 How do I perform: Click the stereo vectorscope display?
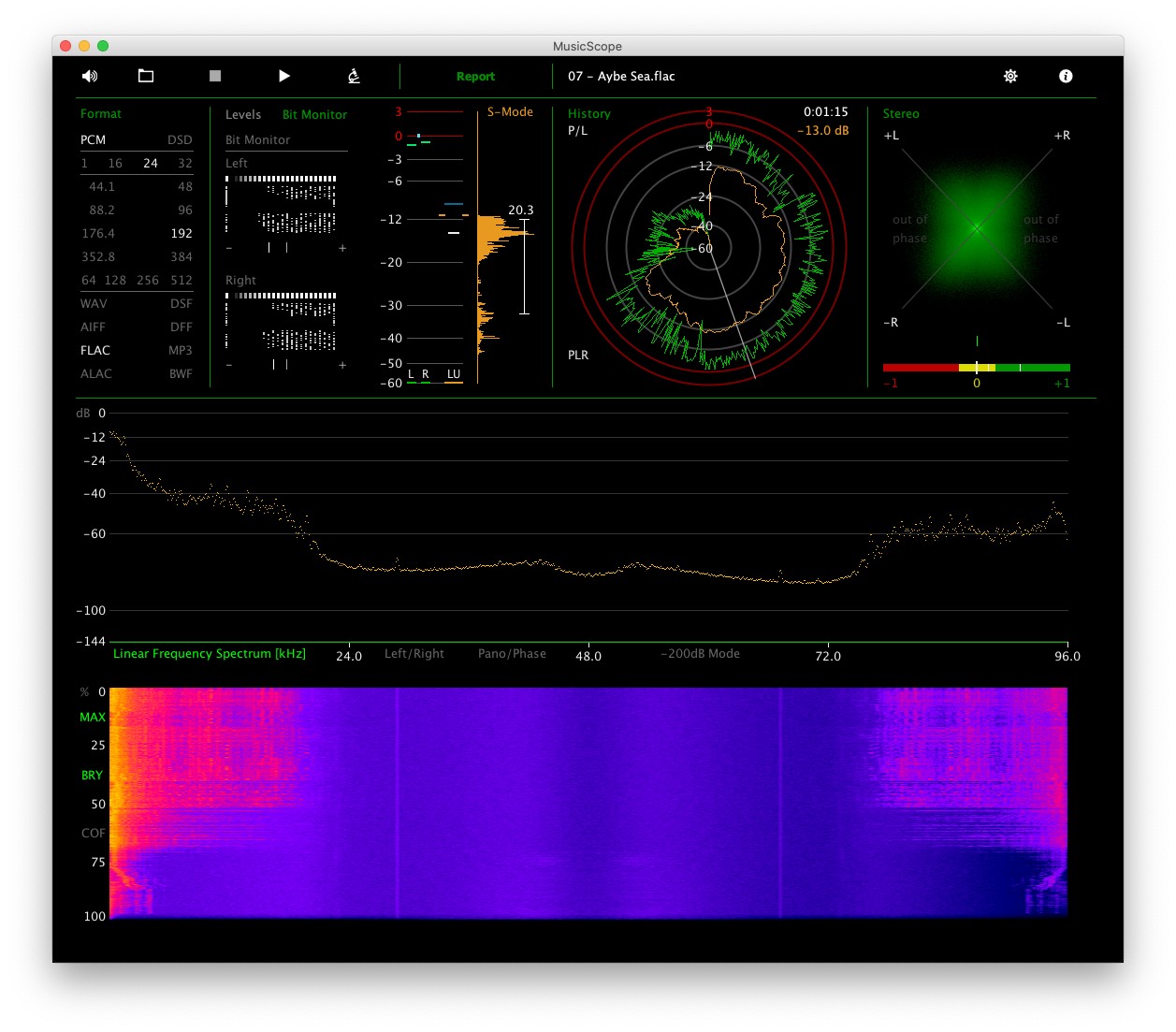(977, 228)
